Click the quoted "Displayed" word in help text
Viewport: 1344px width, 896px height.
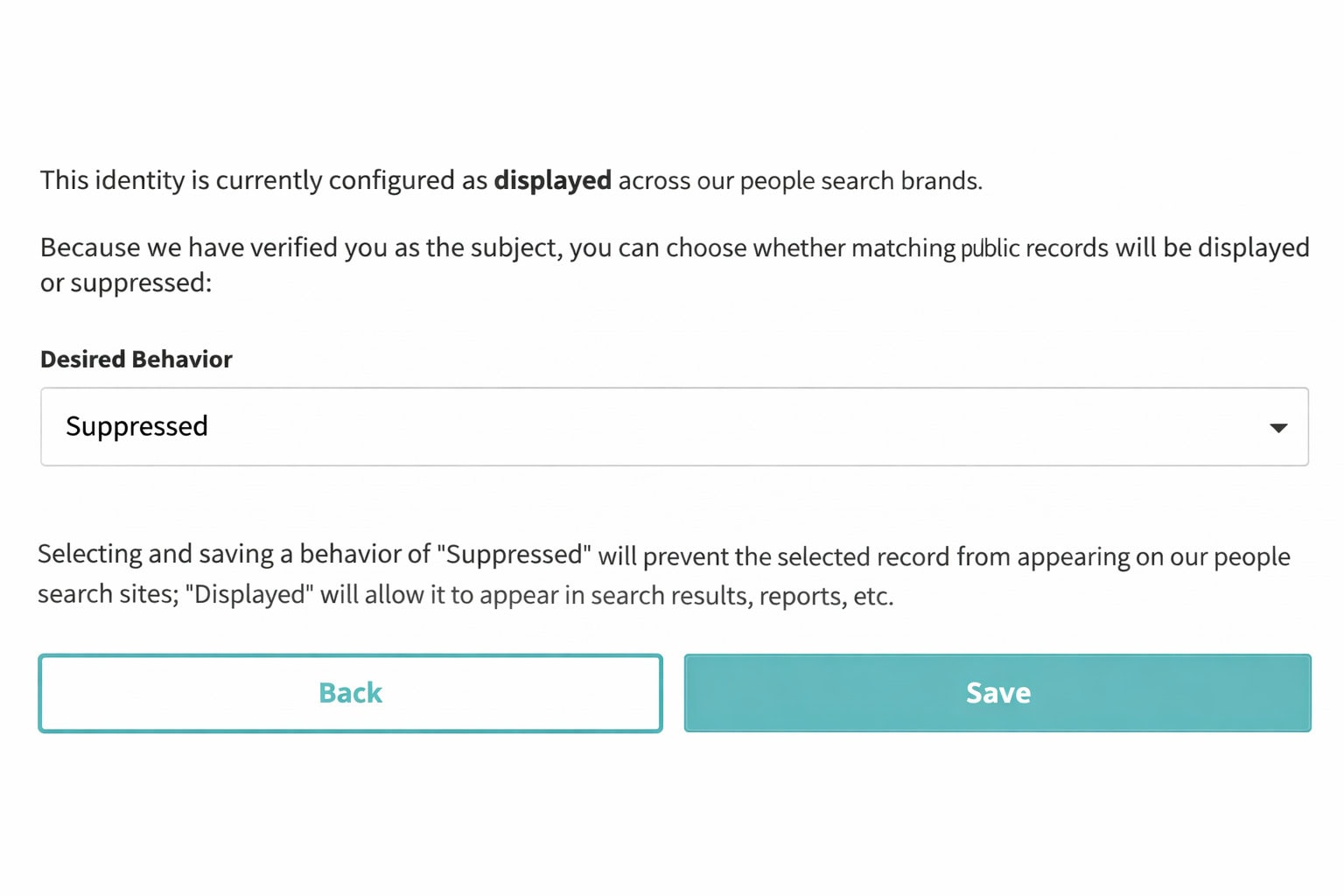249,595
